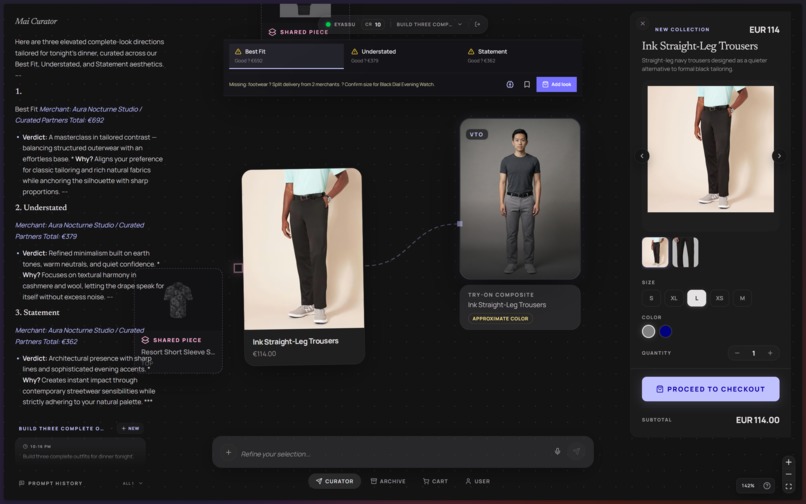Switch to the Best Fit tab
806x504 pixels.
tap(286, 56)
